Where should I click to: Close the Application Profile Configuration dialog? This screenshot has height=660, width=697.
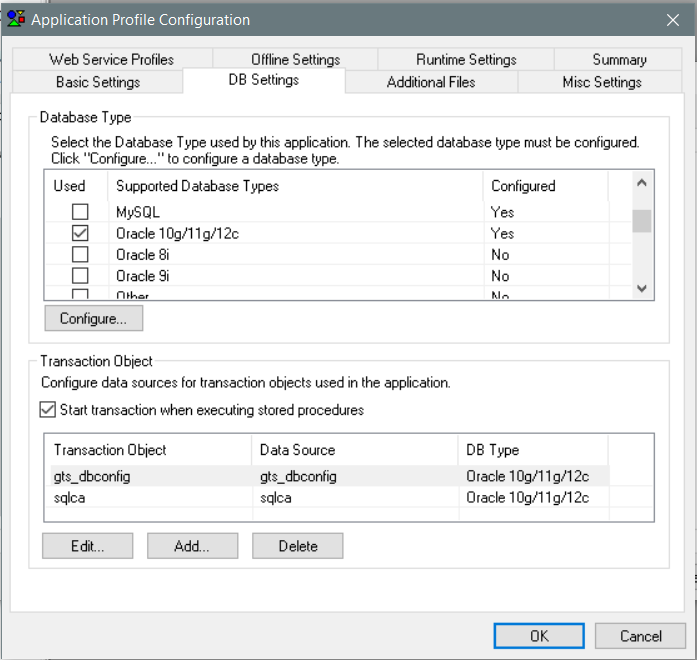(672, 19)
